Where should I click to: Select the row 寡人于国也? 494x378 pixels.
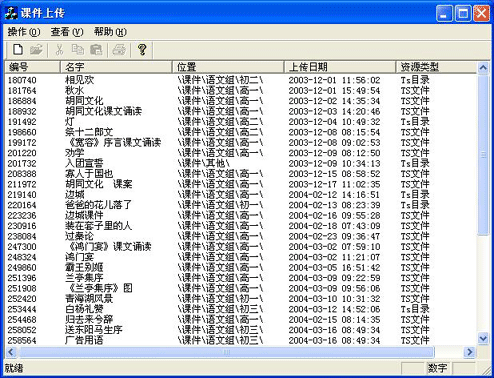(x=241, y=174)
